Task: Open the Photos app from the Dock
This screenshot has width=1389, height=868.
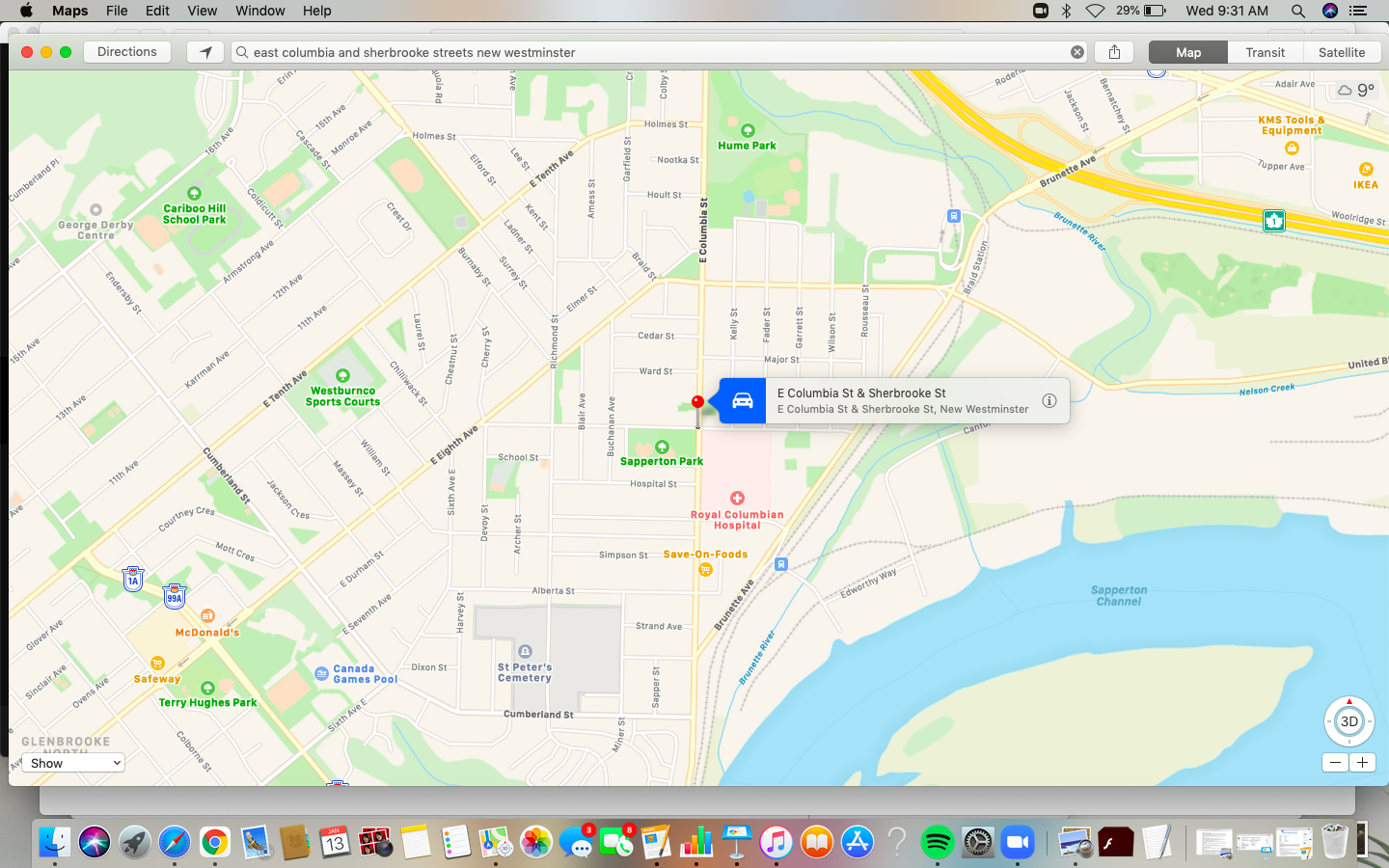Action: [x=535, y=842]
